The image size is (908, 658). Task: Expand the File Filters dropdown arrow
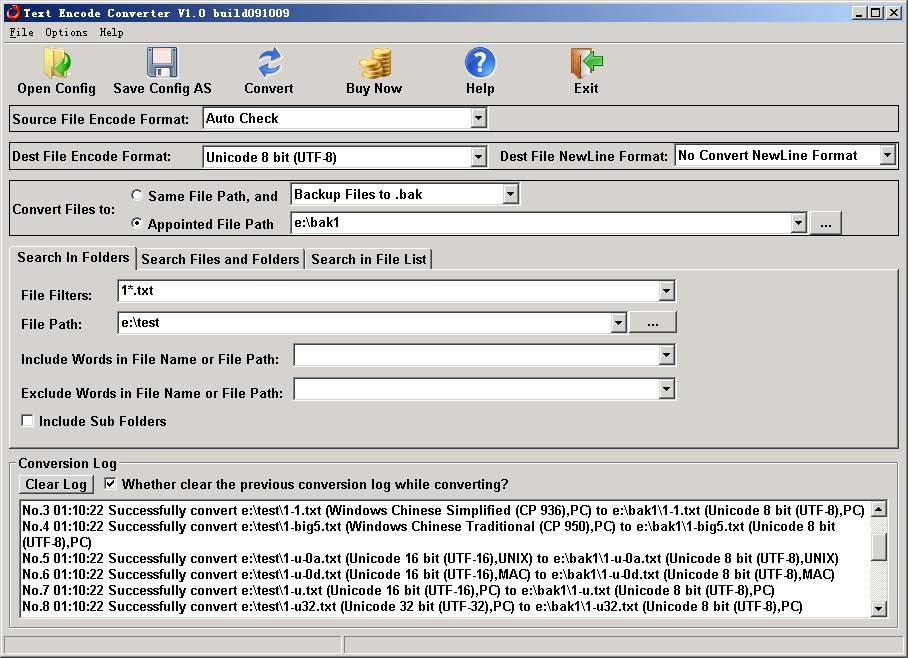tap(667, 291)
